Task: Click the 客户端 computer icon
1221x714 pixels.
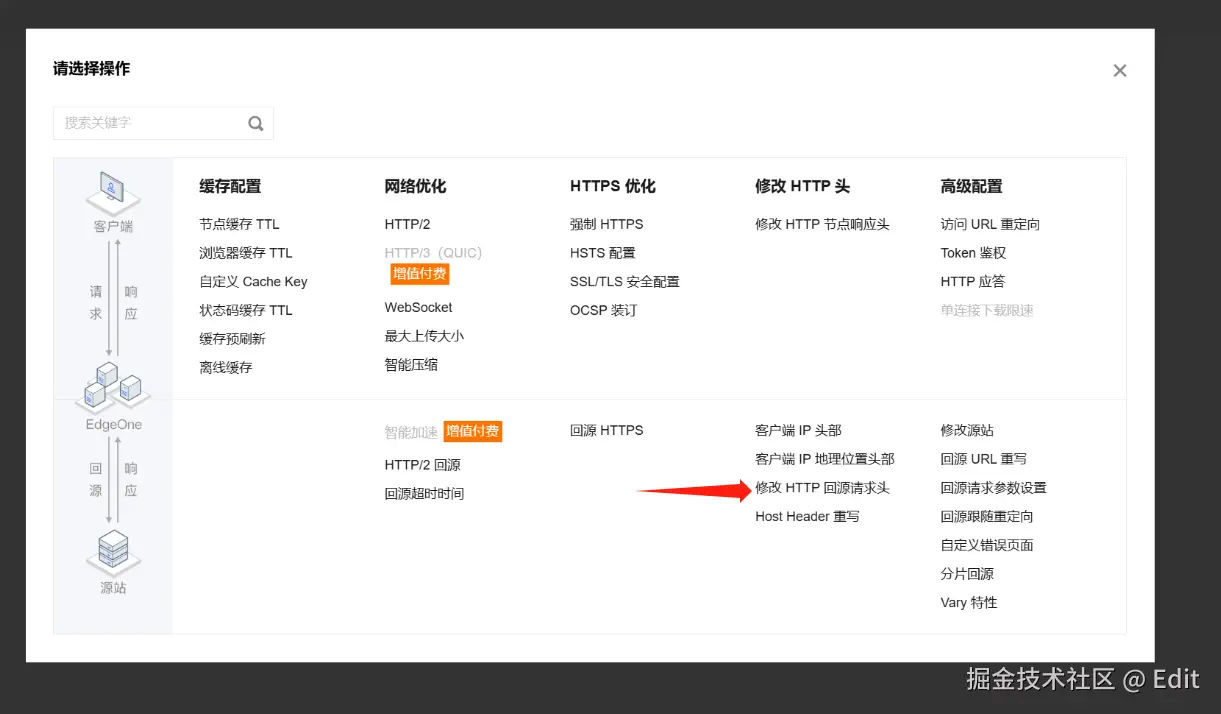Action: (x=112, y=192)
